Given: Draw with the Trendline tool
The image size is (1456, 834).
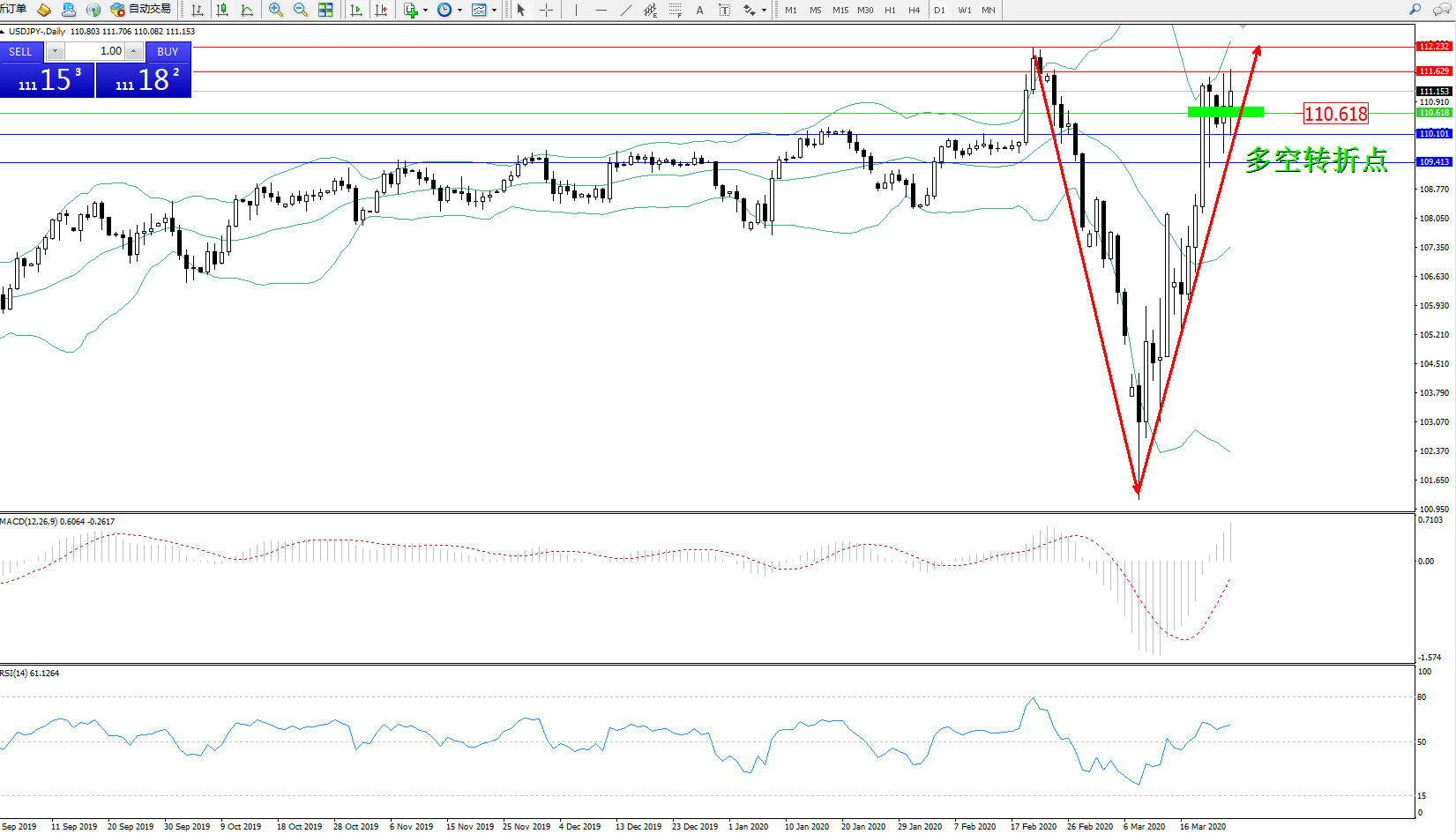Looking at the screenshot, I should coord(626,10).
